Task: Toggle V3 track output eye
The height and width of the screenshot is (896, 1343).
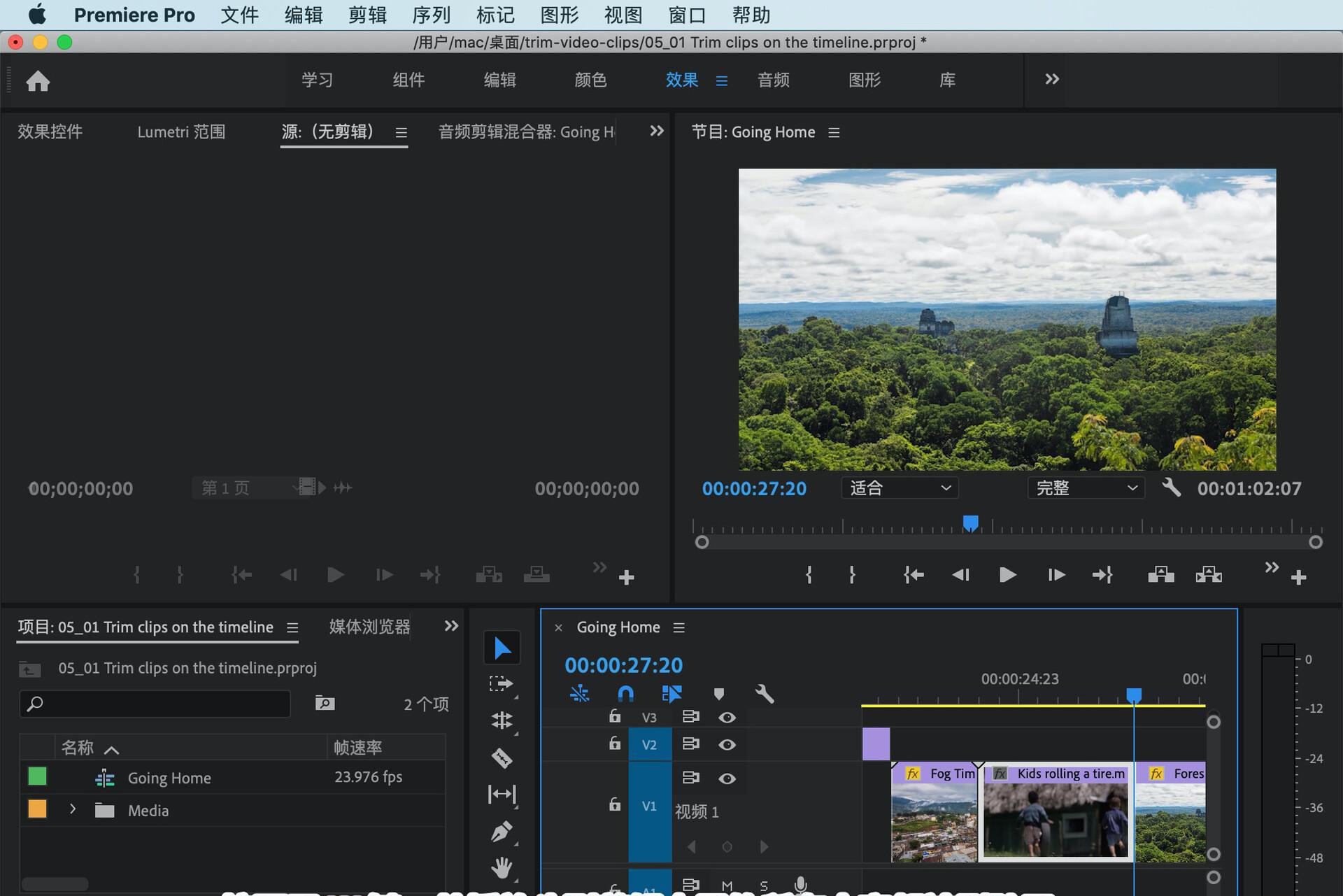Action: click(x=727, y=718)
